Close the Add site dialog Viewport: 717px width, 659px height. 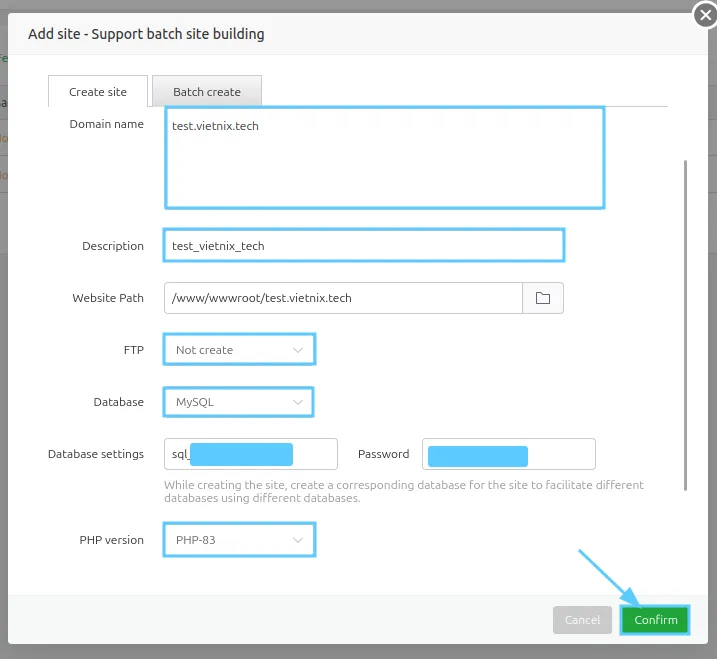point(705,16)
